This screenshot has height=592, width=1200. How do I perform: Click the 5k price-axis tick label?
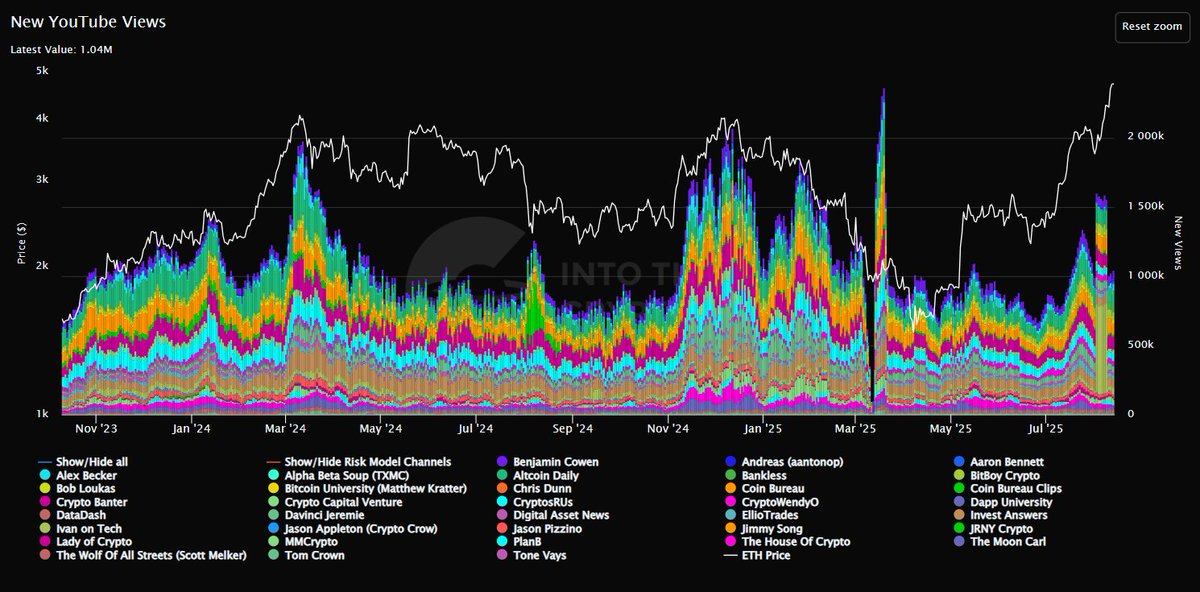pyautogui.click(x=42, y=71)
